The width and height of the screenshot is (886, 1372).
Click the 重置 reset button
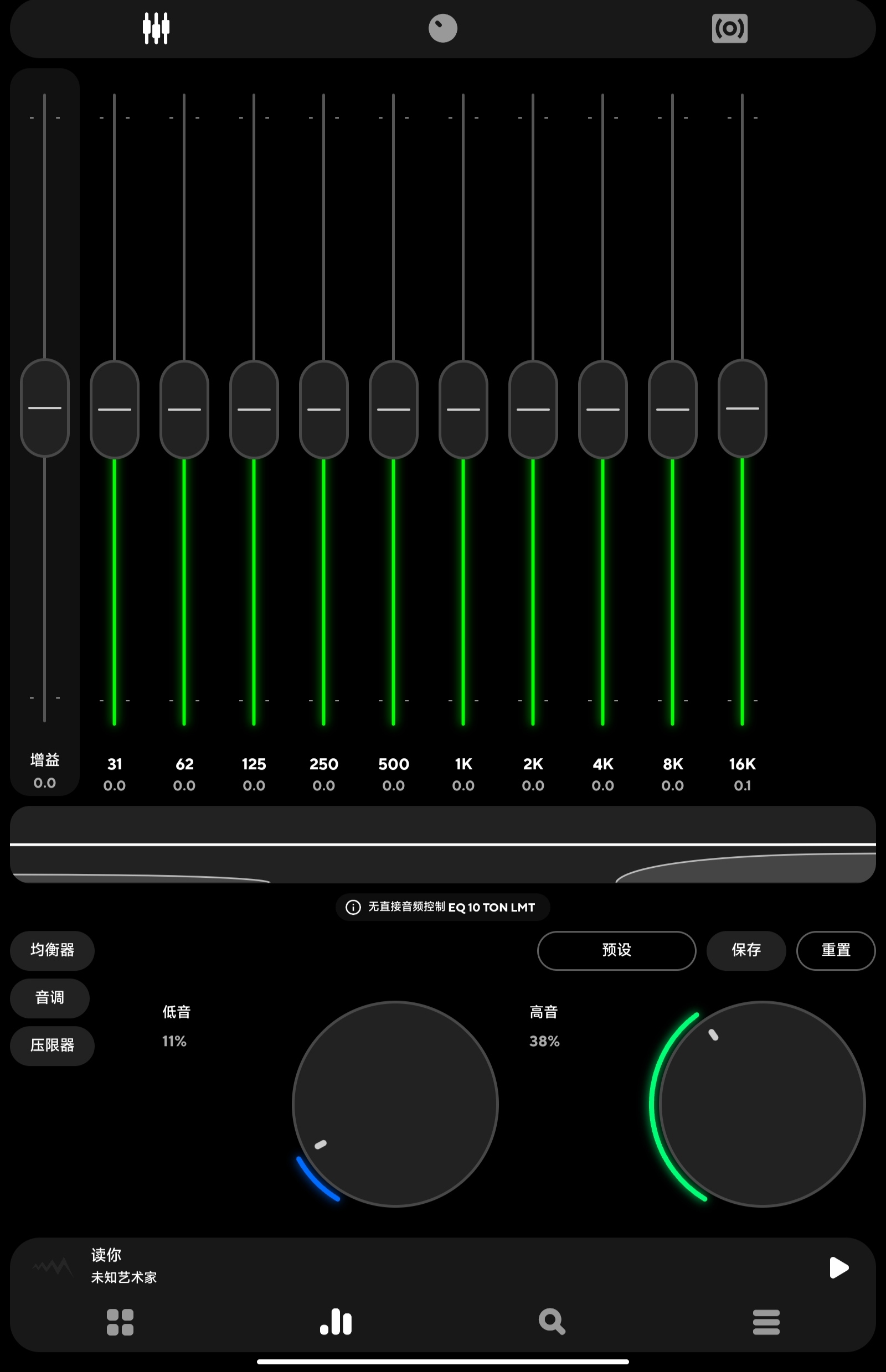point(836,950)
